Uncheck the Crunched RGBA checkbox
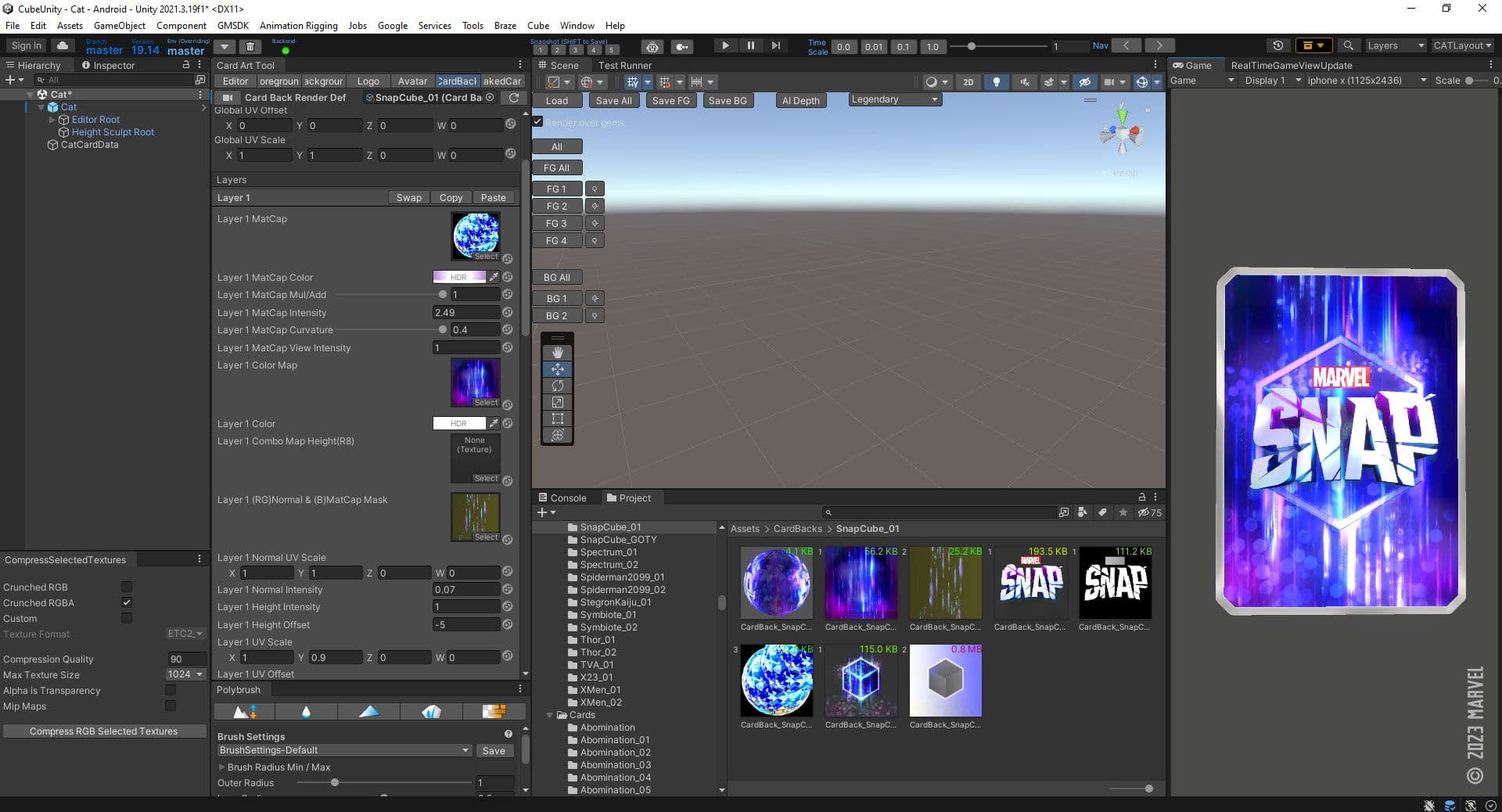Viewport: 1502px width, 812px height. point(126,602)
